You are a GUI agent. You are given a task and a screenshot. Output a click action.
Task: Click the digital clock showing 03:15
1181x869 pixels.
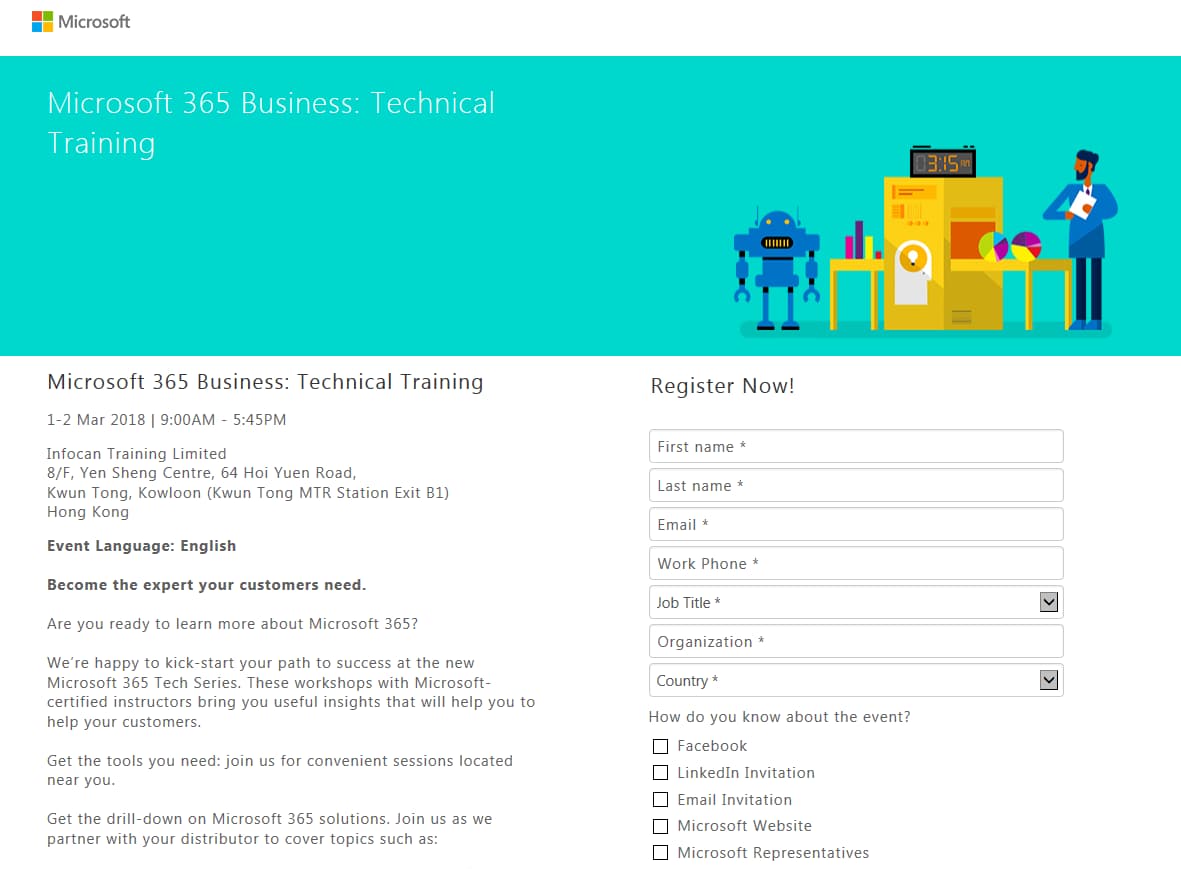tap(943, 162)
